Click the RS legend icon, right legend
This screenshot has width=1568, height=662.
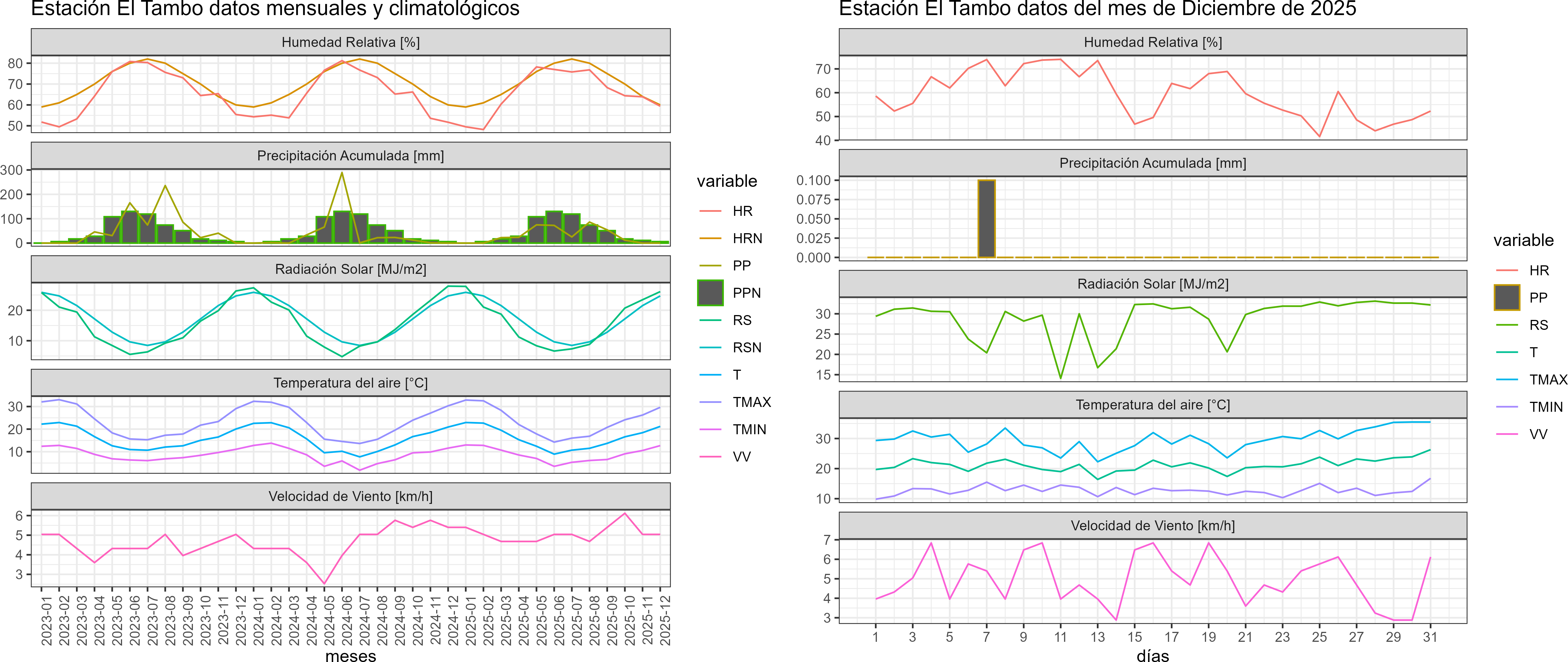1507,325
